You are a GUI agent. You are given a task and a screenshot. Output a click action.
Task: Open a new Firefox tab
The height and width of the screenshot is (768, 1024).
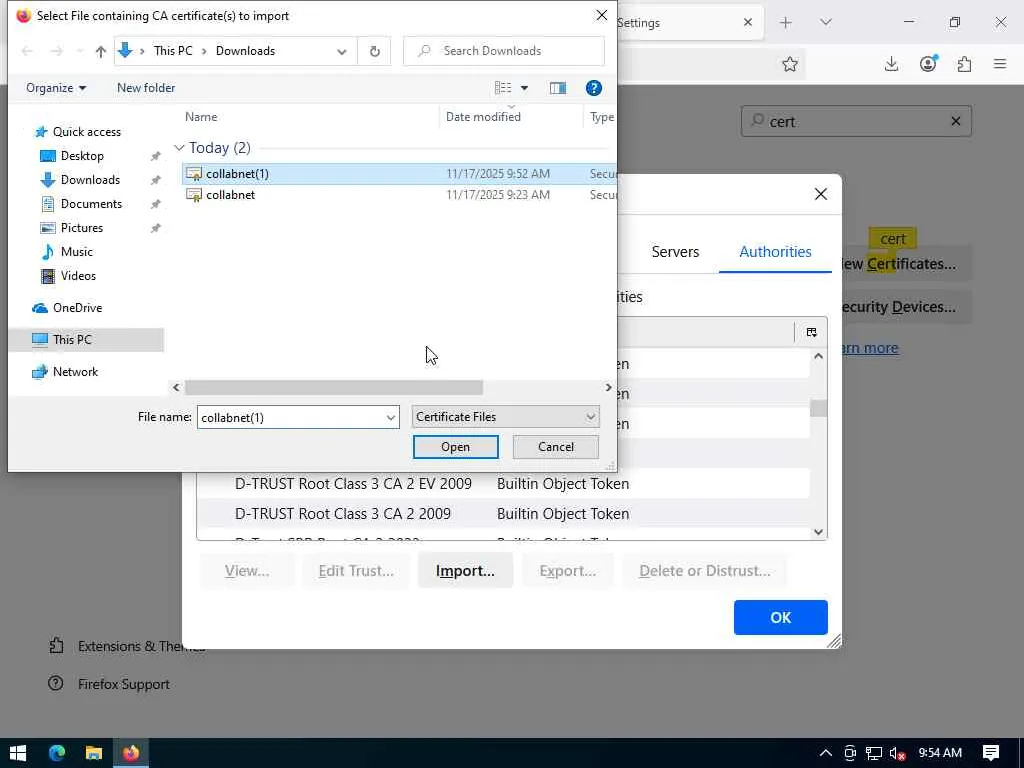(786, 23)
